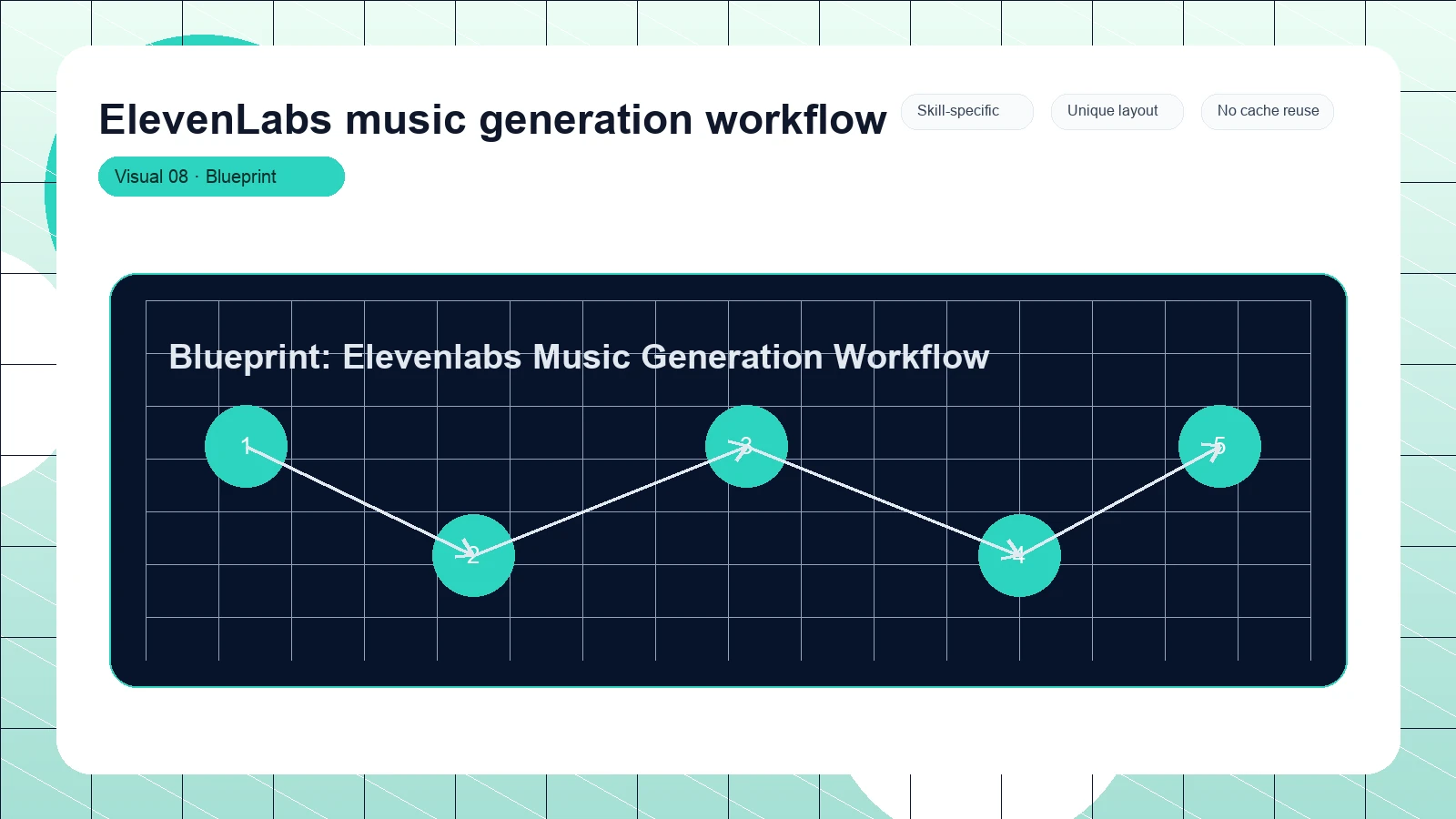Viewport: 1456px width, 819px height.
Task: Click the Skill-specific tag
Action: click(966, 111)
